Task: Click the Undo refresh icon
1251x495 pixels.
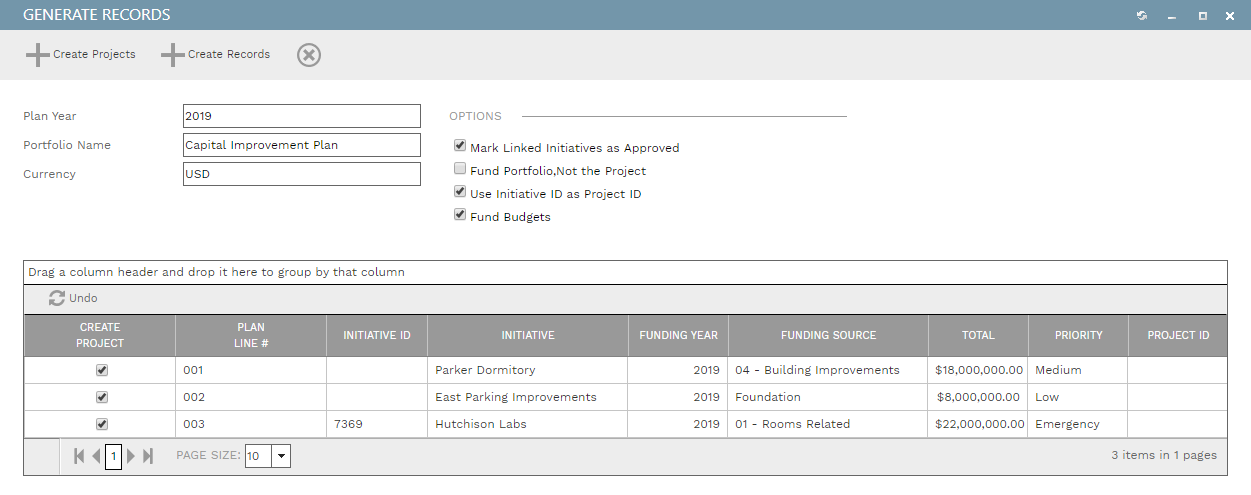Action: (x=57, y=298)
